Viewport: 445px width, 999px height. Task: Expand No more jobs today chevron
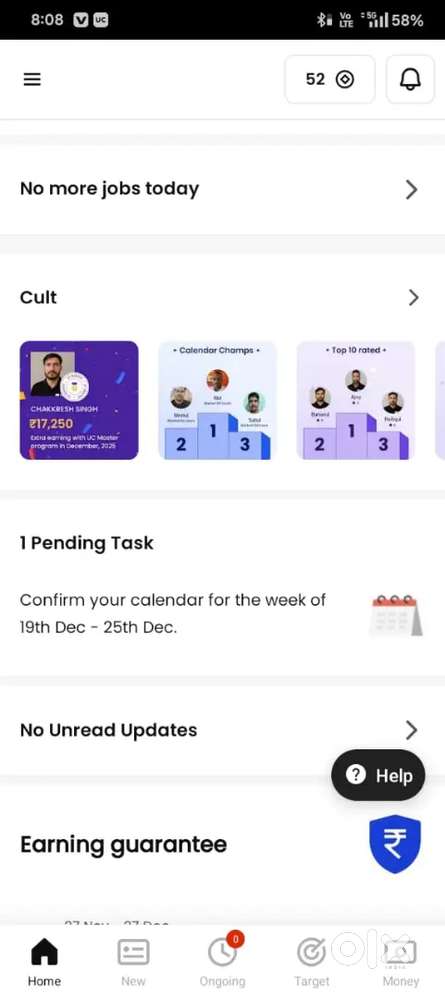point(412,189)
